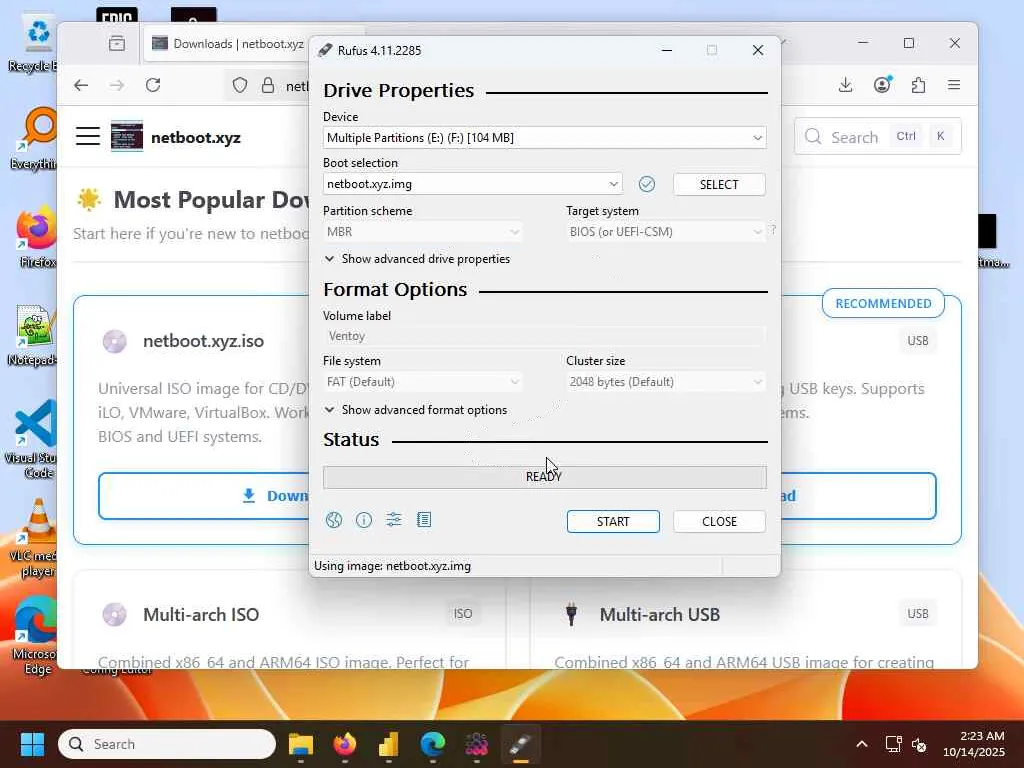Click SELECT to choose a boot image
1024x768 pixels.
tap(719, 185)
